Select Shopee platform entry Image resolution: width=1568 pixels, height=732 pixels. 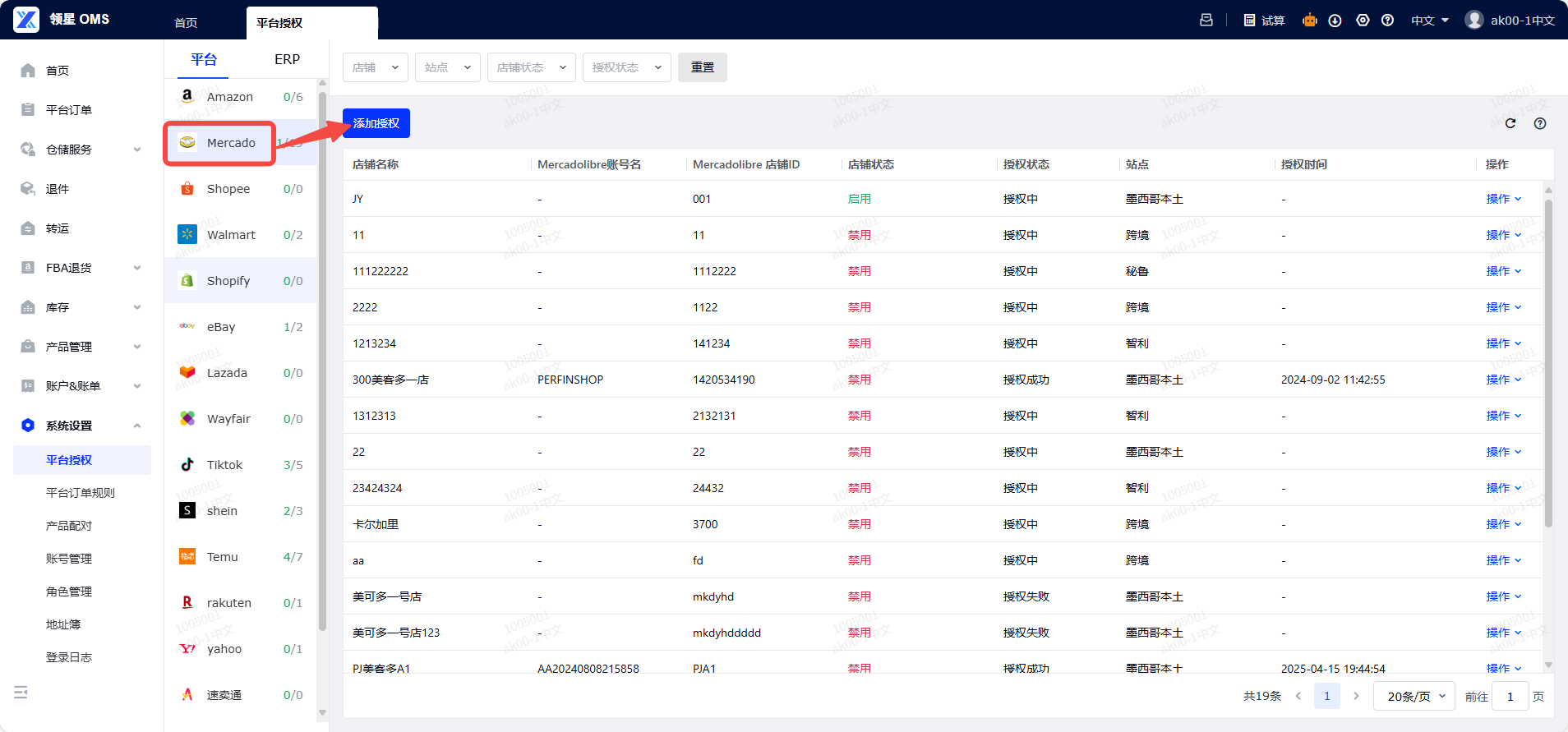click(x=228, y=189)
